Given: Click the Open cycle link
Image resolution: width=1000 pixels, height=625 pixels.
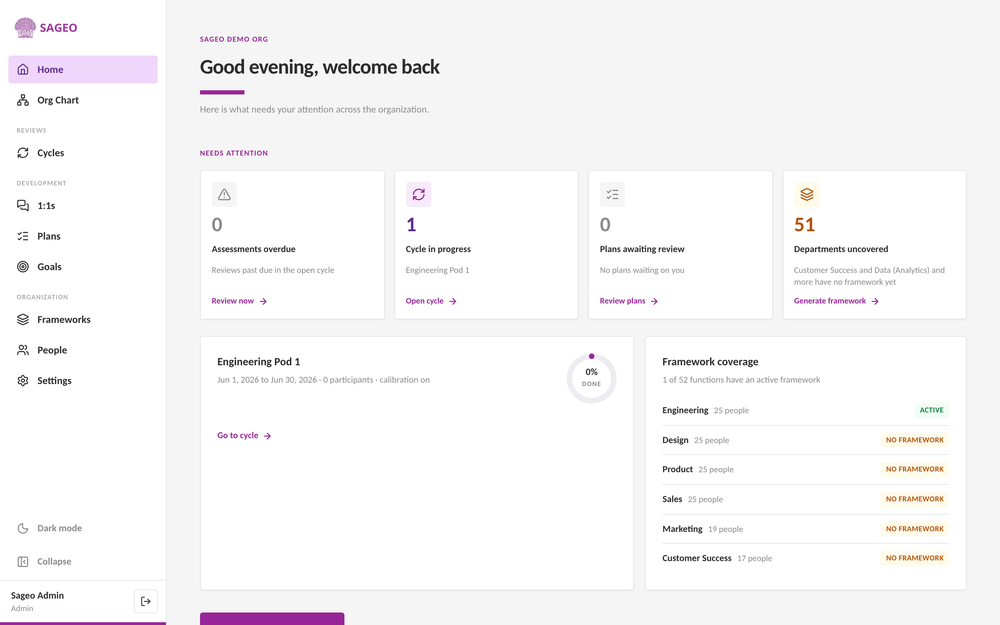Looking at the screenshot, I should (431, 301).
